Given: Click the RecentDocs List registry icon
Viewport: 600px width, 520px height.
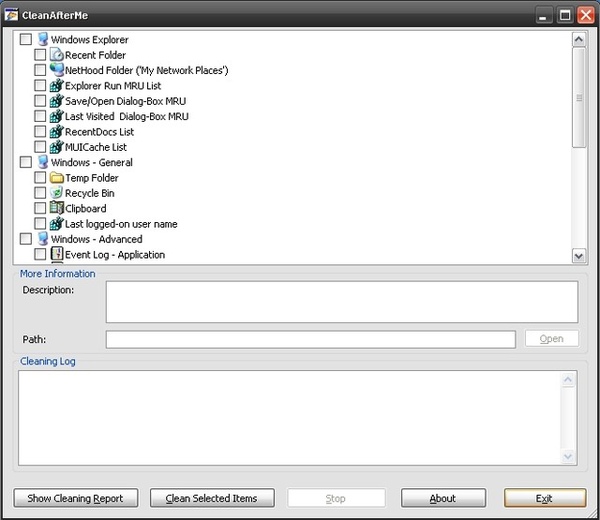Looking at the screenshot, I should (57, 132).
